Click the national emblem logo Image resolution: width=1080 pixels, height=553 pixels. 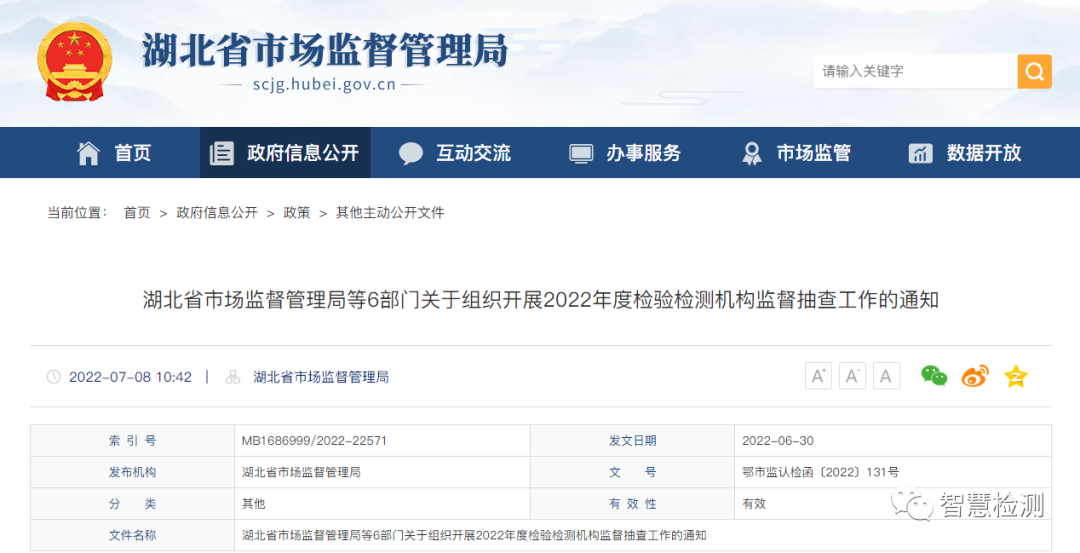tap(75, 61)
